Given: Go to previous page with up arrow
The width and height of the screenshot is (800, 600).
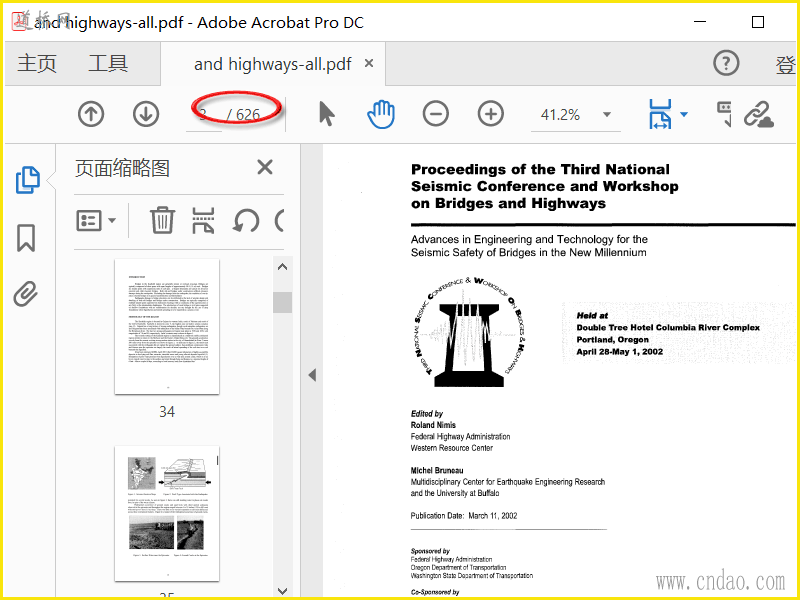Looking at the screenshot, I should (x=91, y=114).
